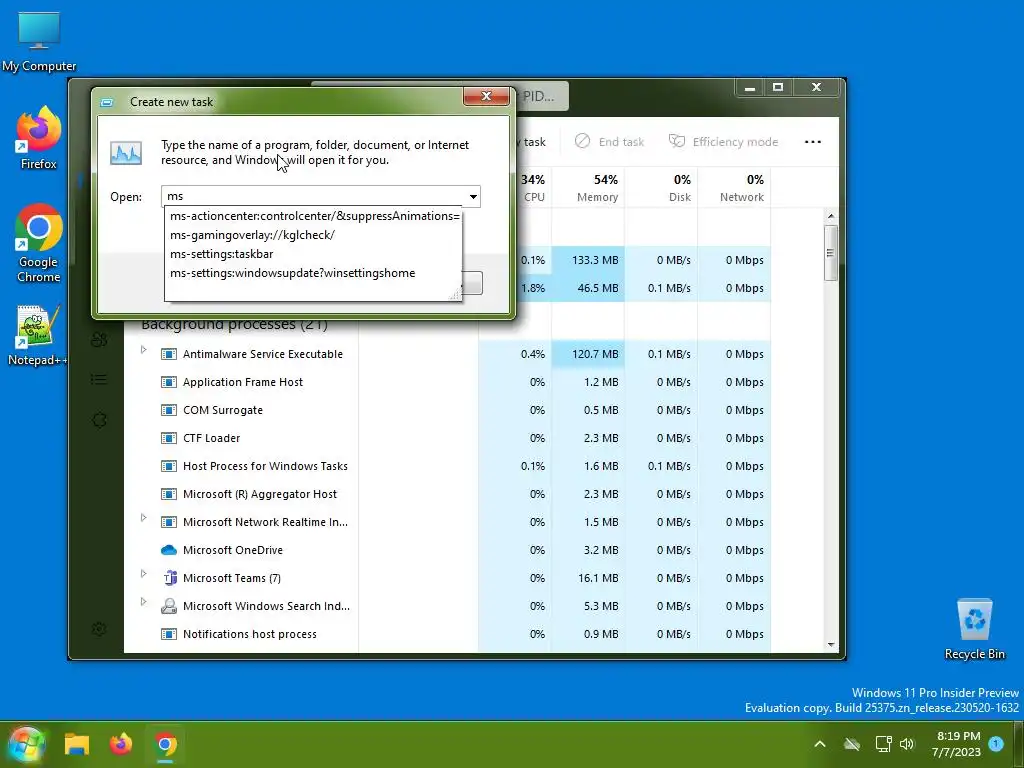
Task: Click the COM Surrogate process icon
Action: click(x=168, y=410)
